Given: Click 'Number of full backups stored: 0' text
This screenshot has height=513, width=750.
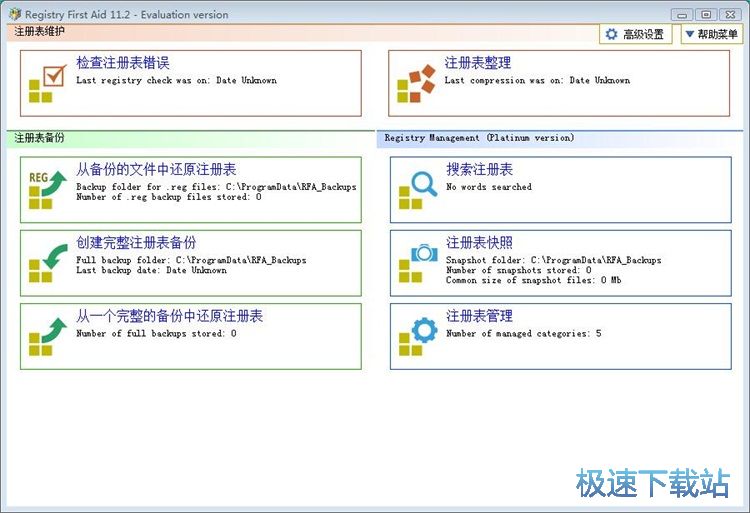Looking at the screenshot, I should pyautogui.click(x=156, y=334).
